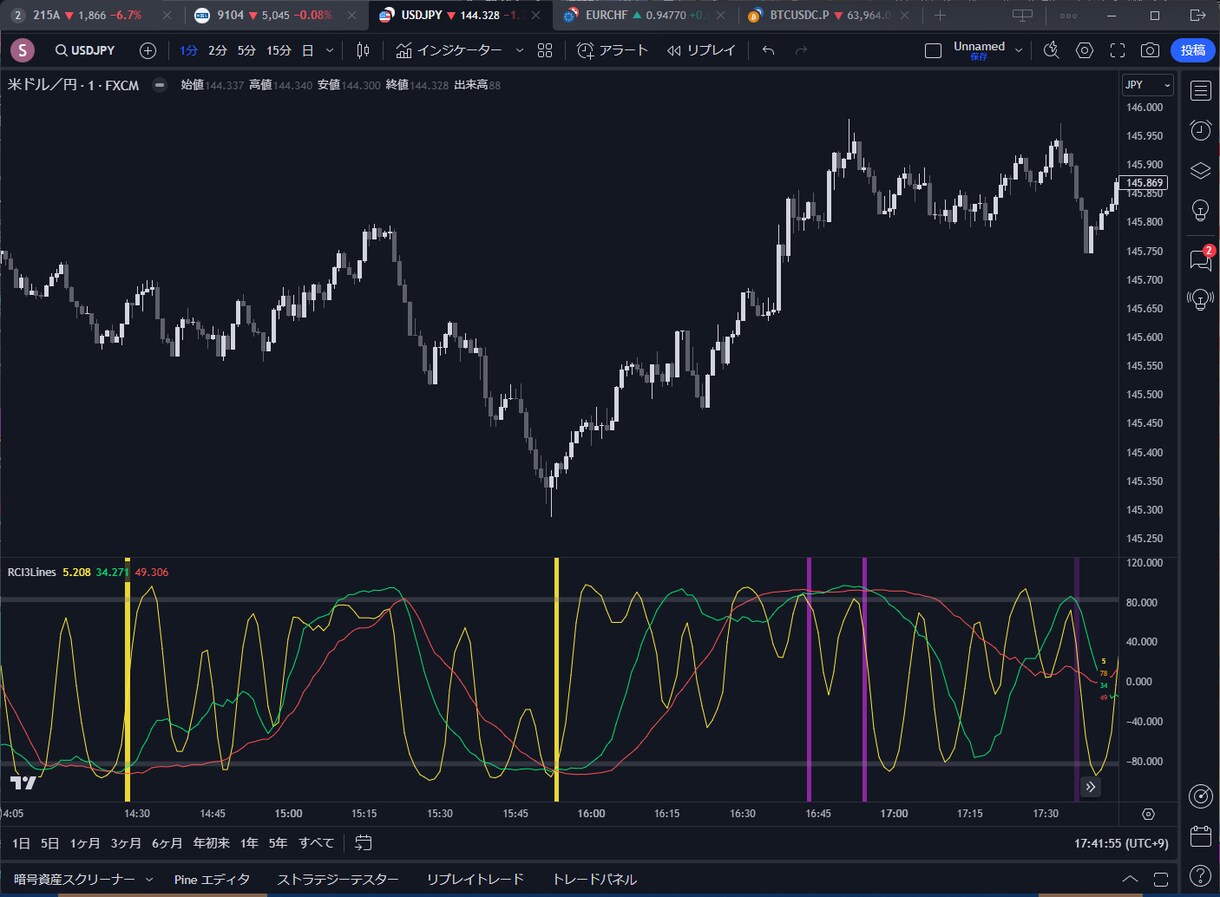The image size is (1220, 897).
Task: Set the date range to 1日
Action: tap(21, 843)
